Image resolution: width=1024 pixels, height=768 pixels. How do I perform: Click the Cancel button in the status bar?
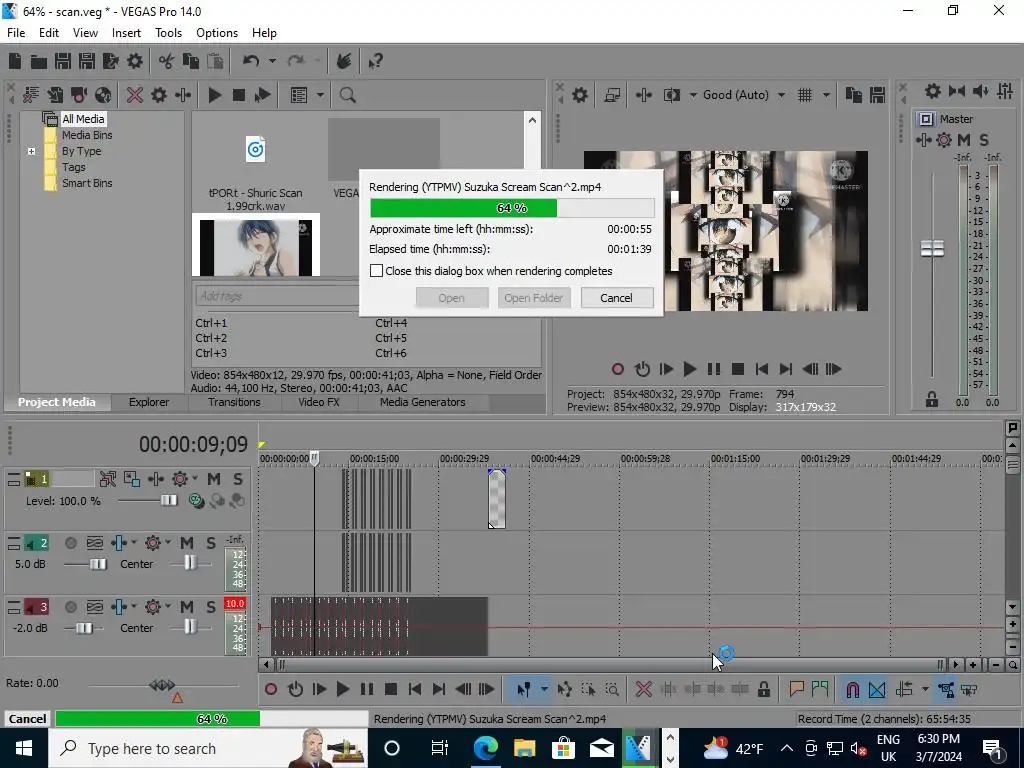click(27, 719)
